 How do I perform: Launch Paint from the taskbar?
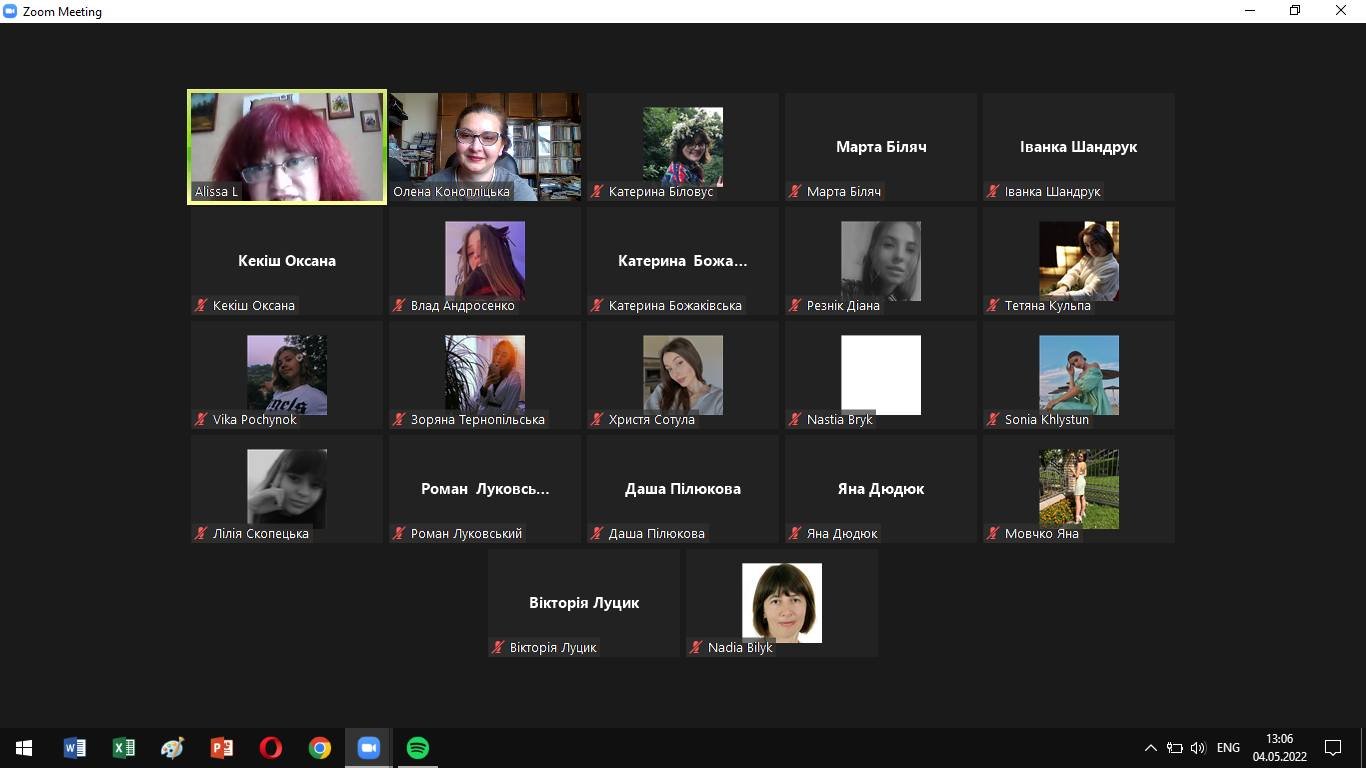[x=172, y=748]
